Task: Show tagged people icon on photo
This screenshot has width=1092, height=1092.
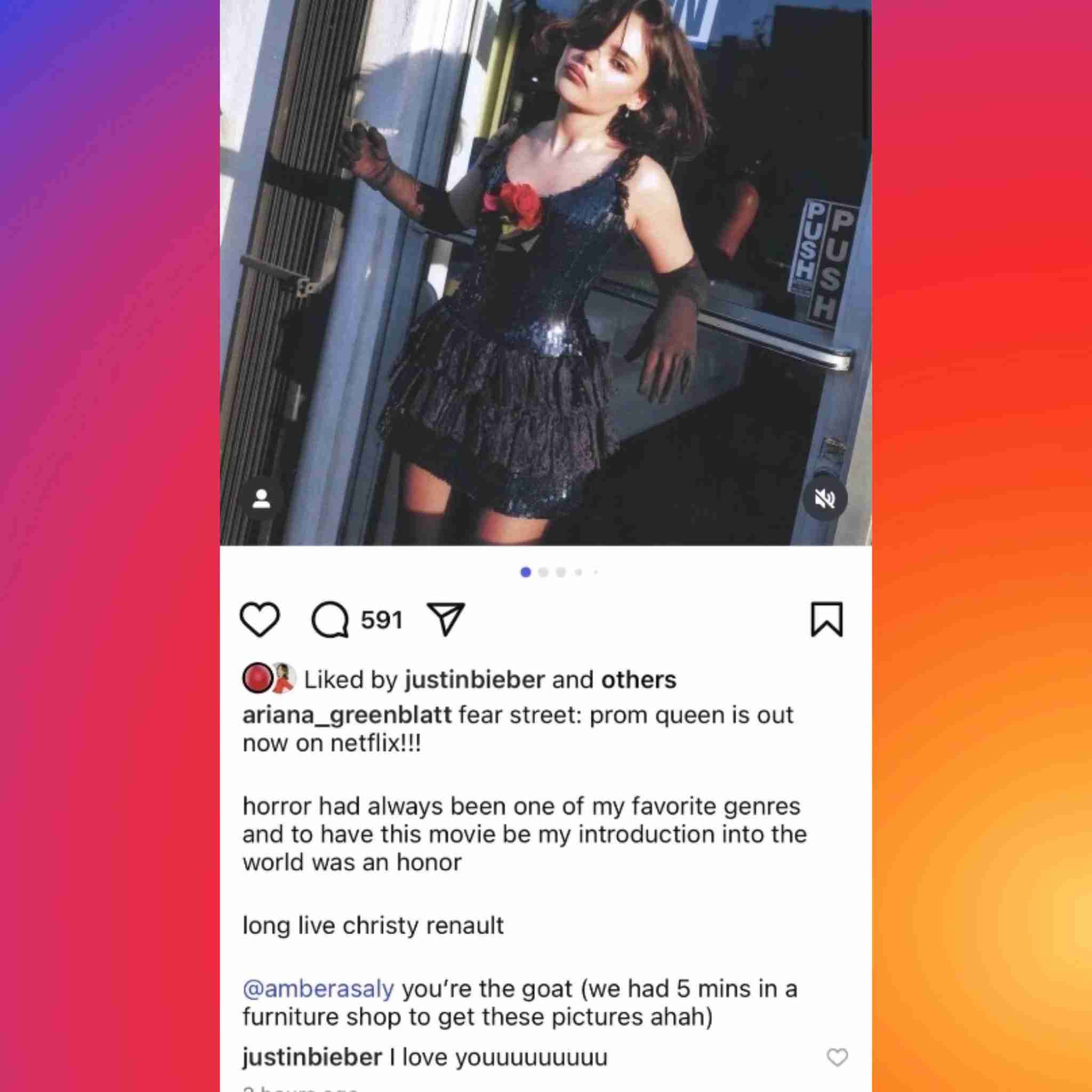Action: [x=261, y=499]
